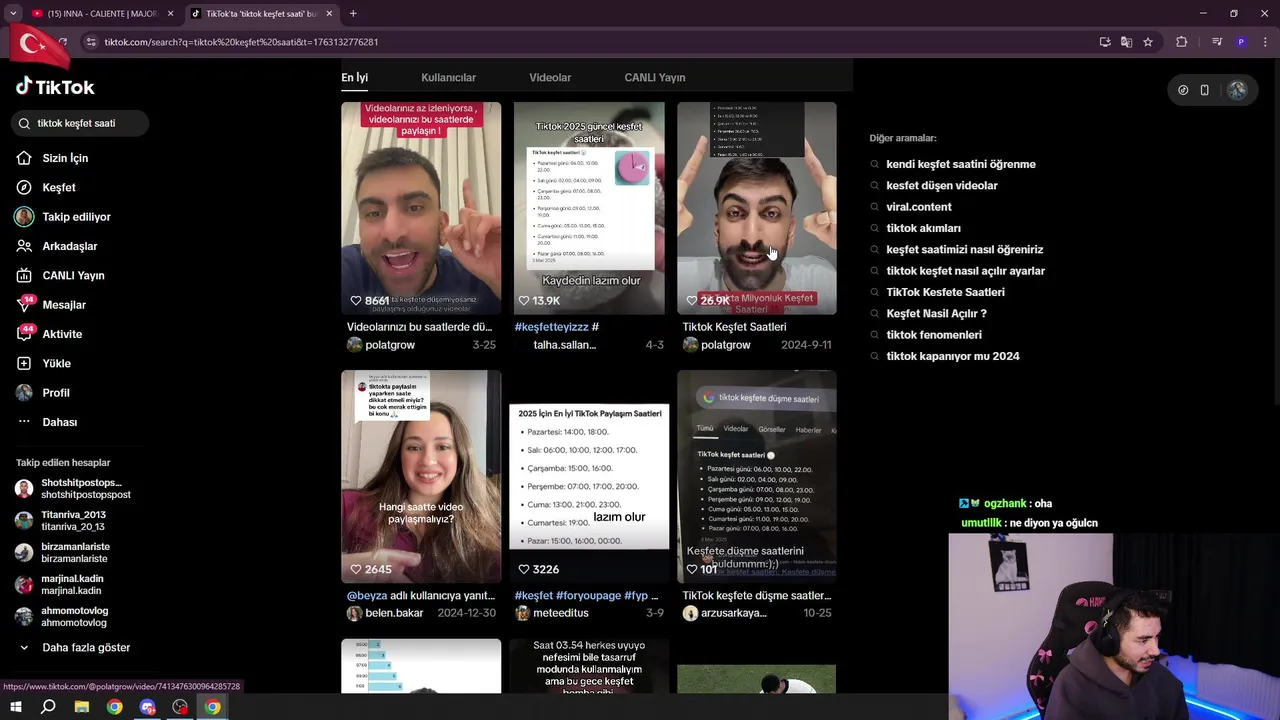
Task: Open Aktivite notifications
Action: (x=48, y=334)
